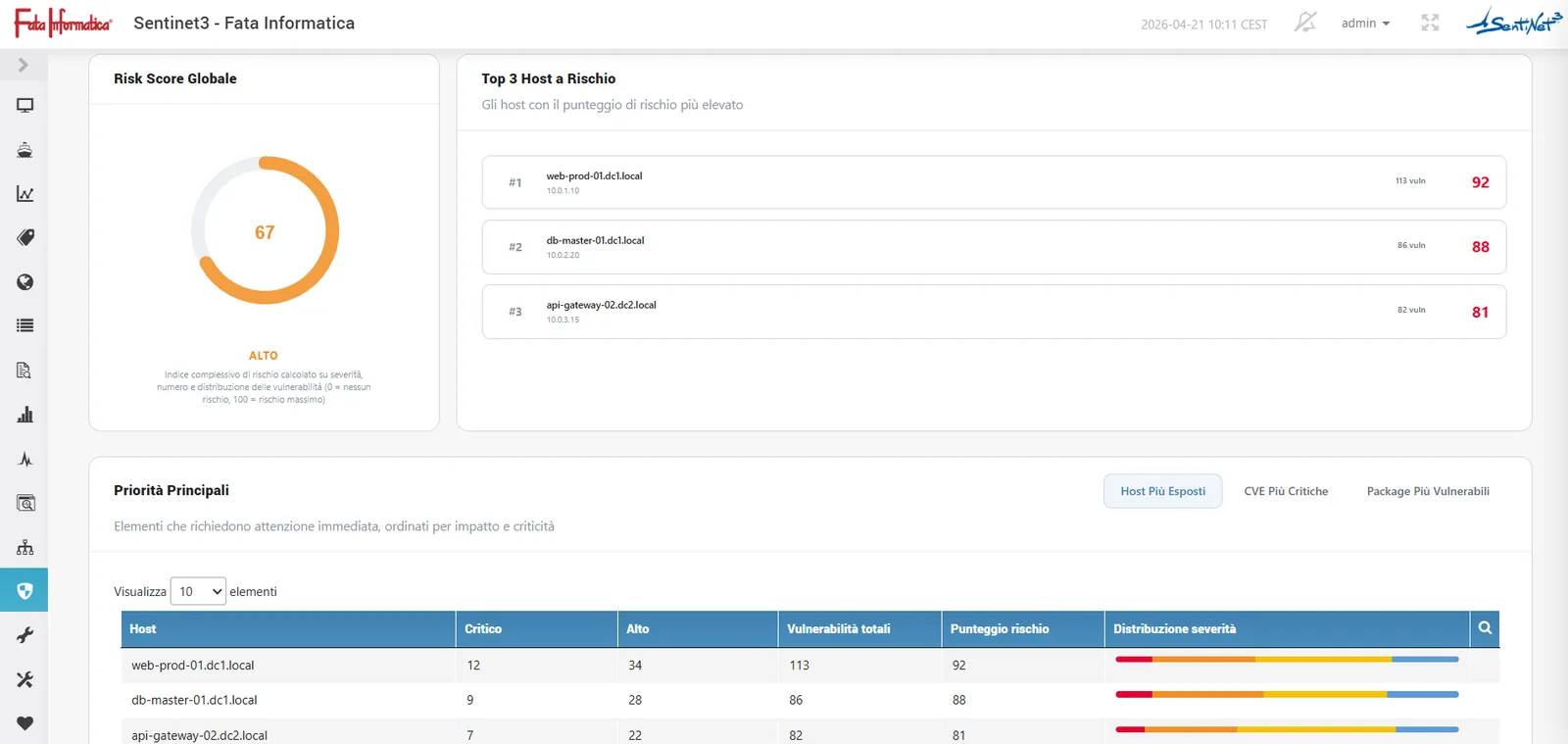Click severity distribution bar for db-master-01.dc1.local
The width and height of the screenshot is (1568, 744).
(1287, 695)
